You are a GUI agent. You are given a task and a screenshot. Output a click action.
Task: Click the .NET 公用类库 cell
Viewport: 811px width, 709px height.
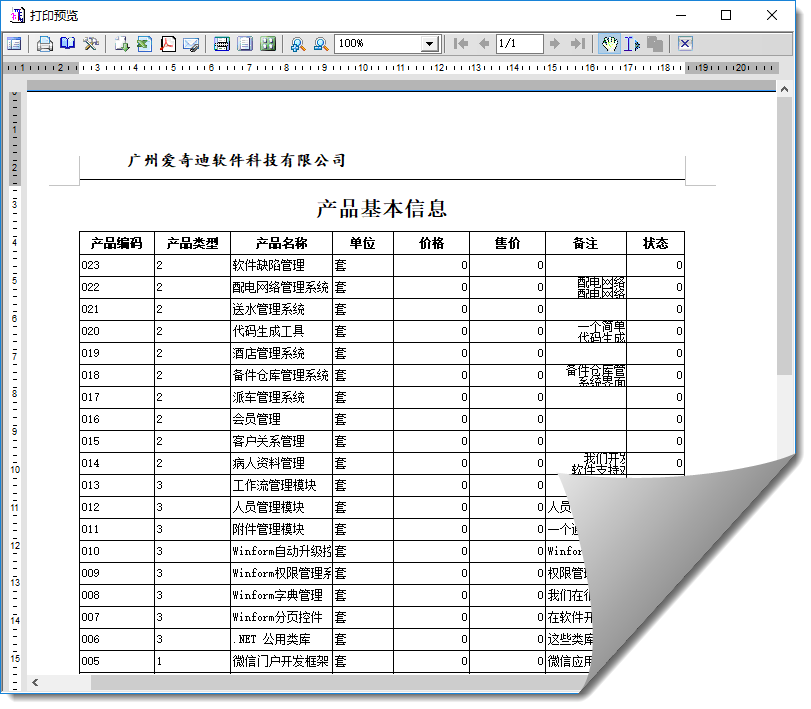[281, 639]
